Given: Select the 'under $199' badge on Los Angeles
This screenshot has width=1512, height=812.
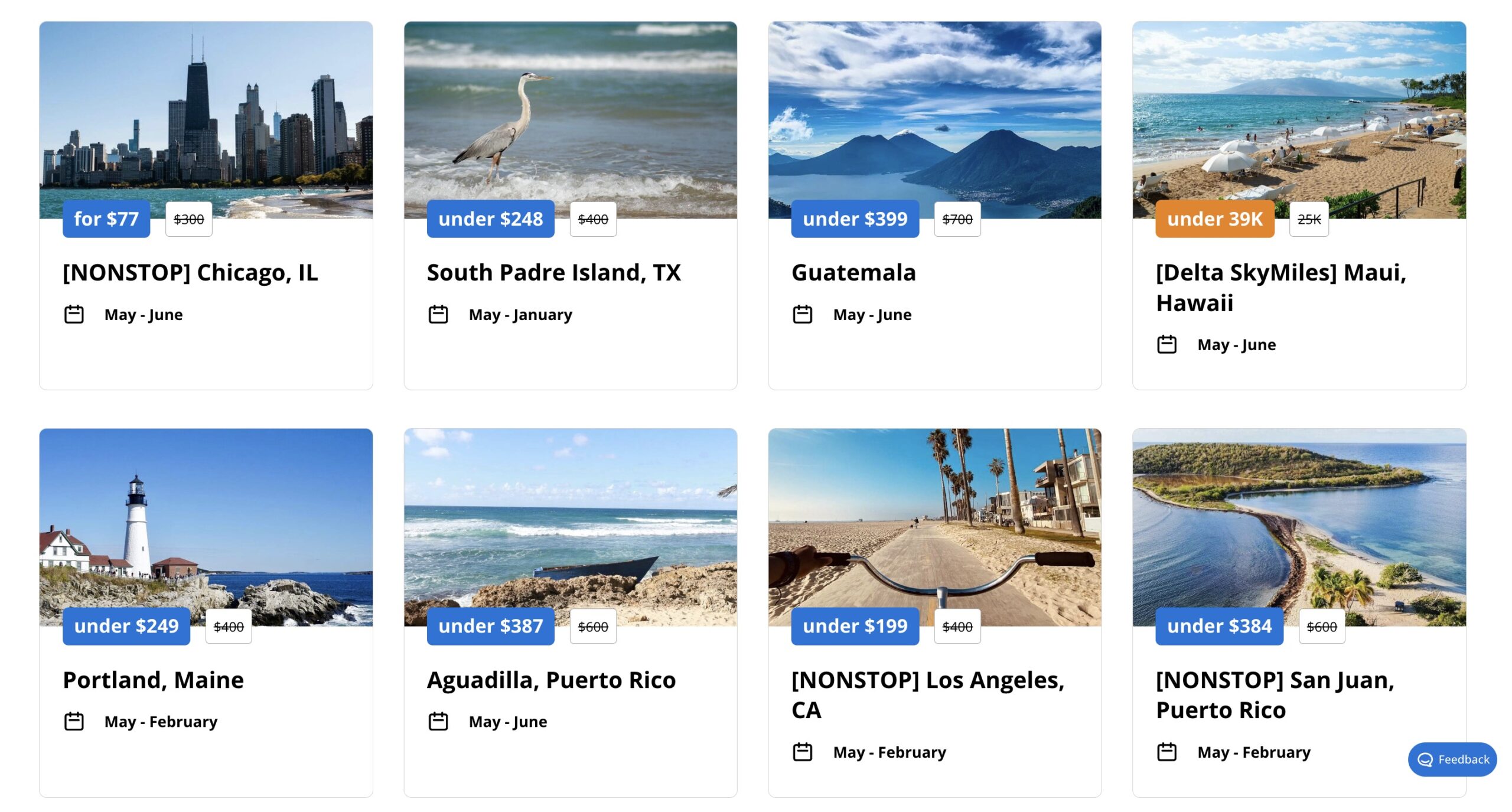Looking at the screenshot, I should [855, 626].
